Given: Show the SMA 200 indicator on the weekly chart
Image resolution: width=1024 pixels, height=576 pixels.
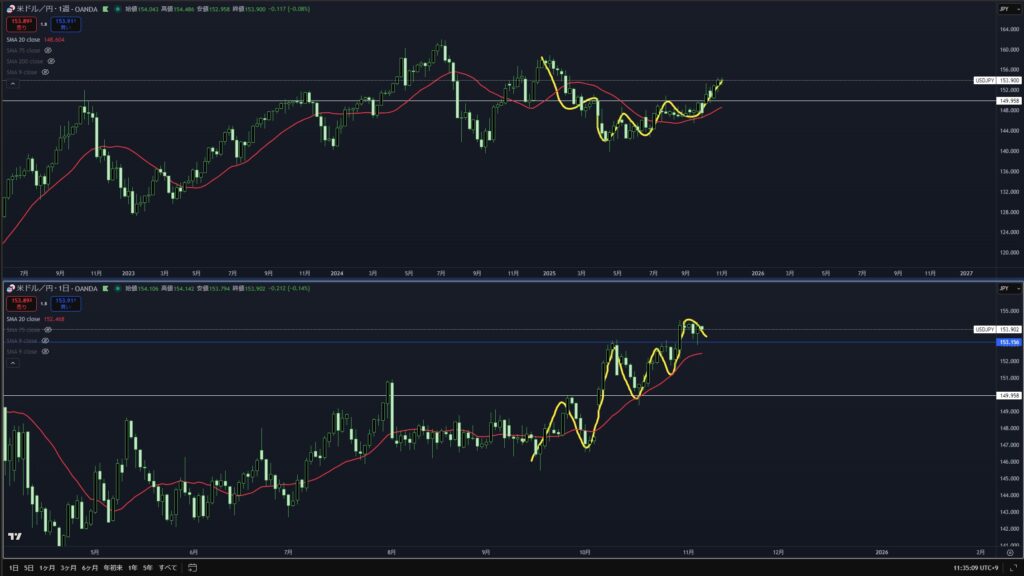Looking at the screenshot, I should [x=51, y=61].
